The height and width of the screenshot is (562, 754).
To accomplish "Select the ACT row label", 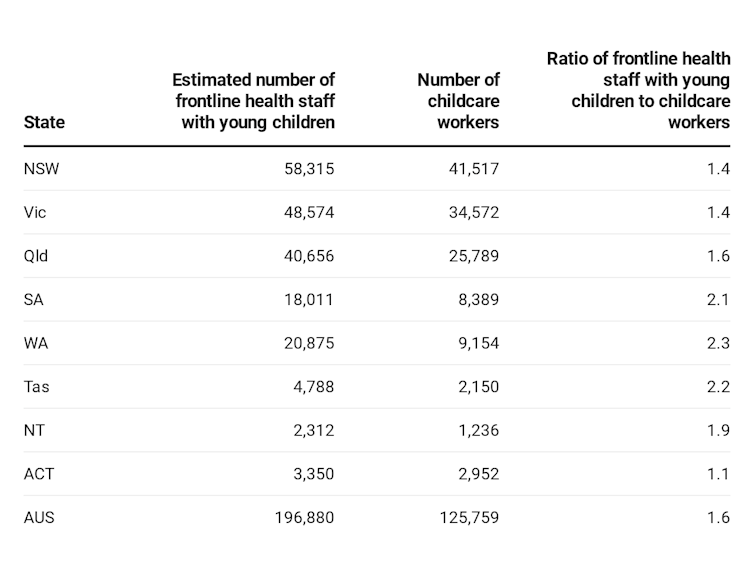I will tap(39, 474).
